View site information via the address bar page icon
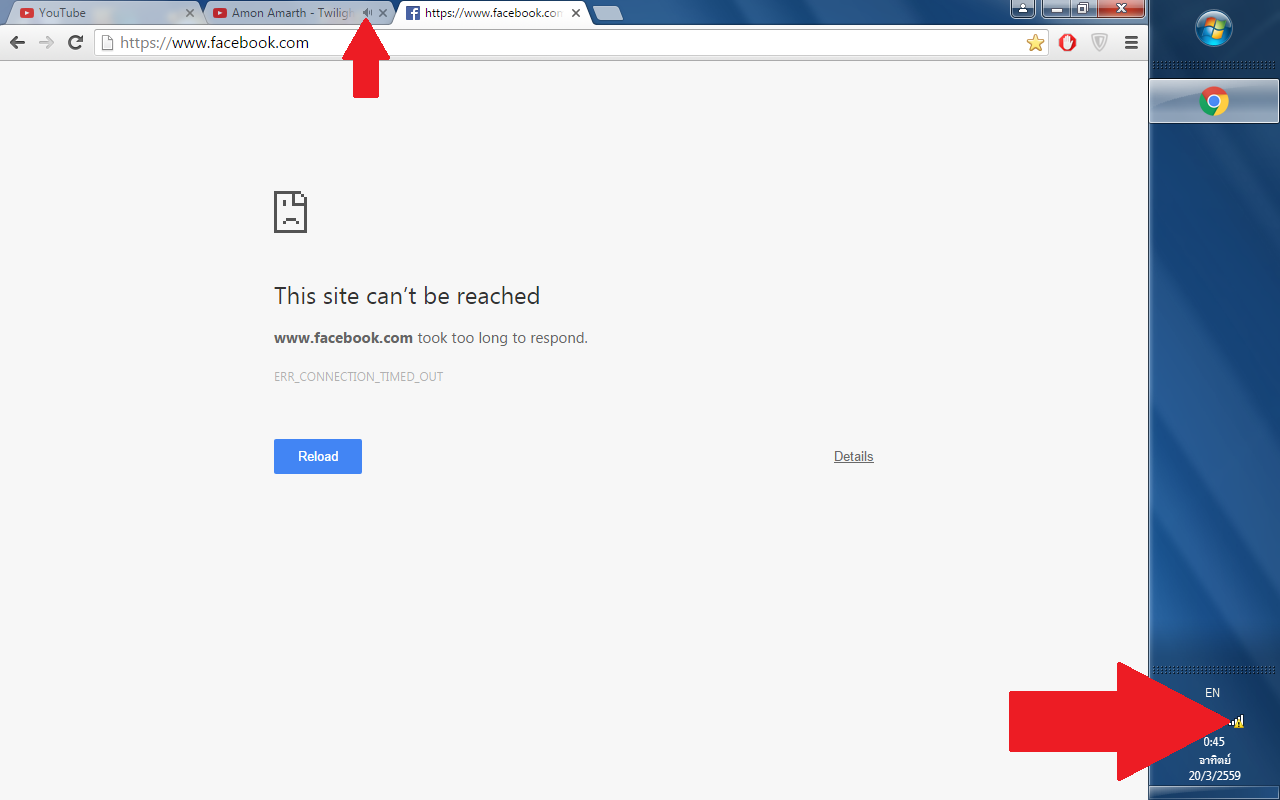Image resolution: width=1280 pixels, height=800 pixels. click(x=108, y=42)
